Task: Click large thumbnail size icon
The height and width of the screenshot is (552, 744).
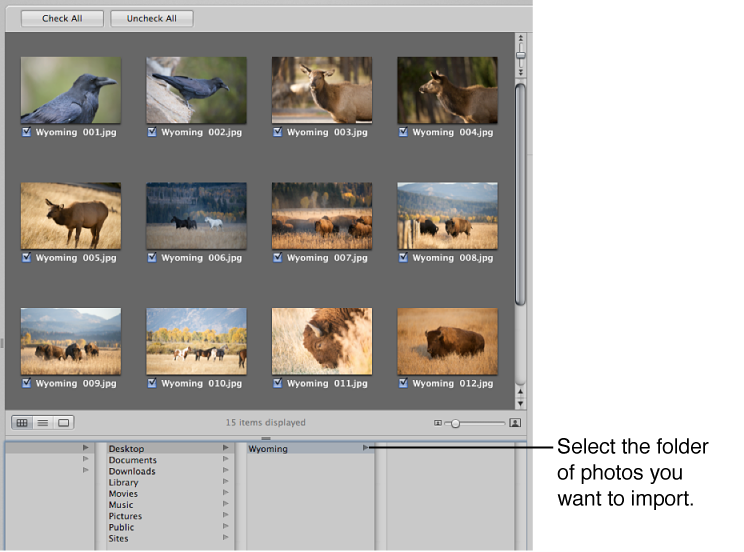Action: pyautogui.click(x=515, y=422)
